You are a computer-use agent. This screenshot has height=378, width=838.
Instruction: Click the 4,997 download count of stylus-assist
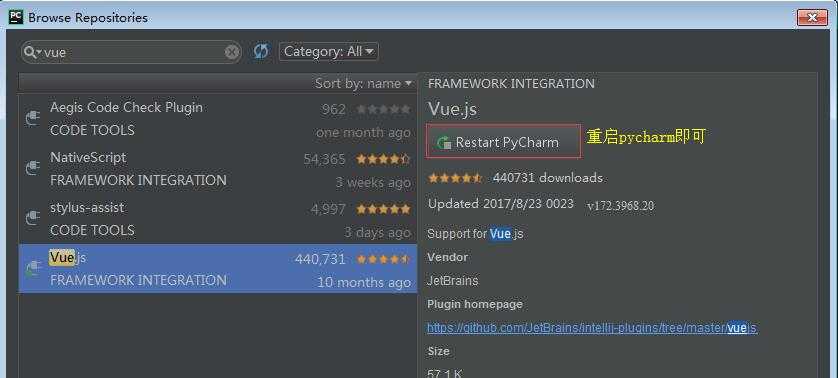[x=328, y=209]
